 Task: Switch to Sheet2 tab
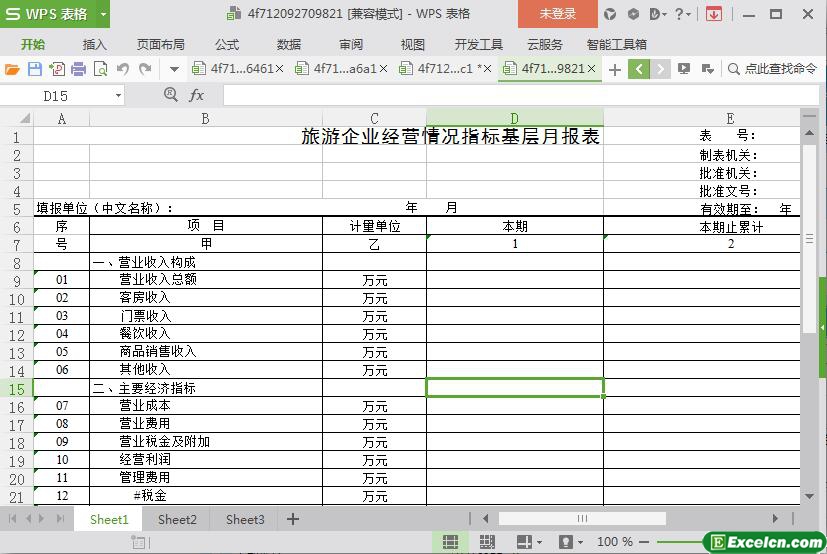177,519
